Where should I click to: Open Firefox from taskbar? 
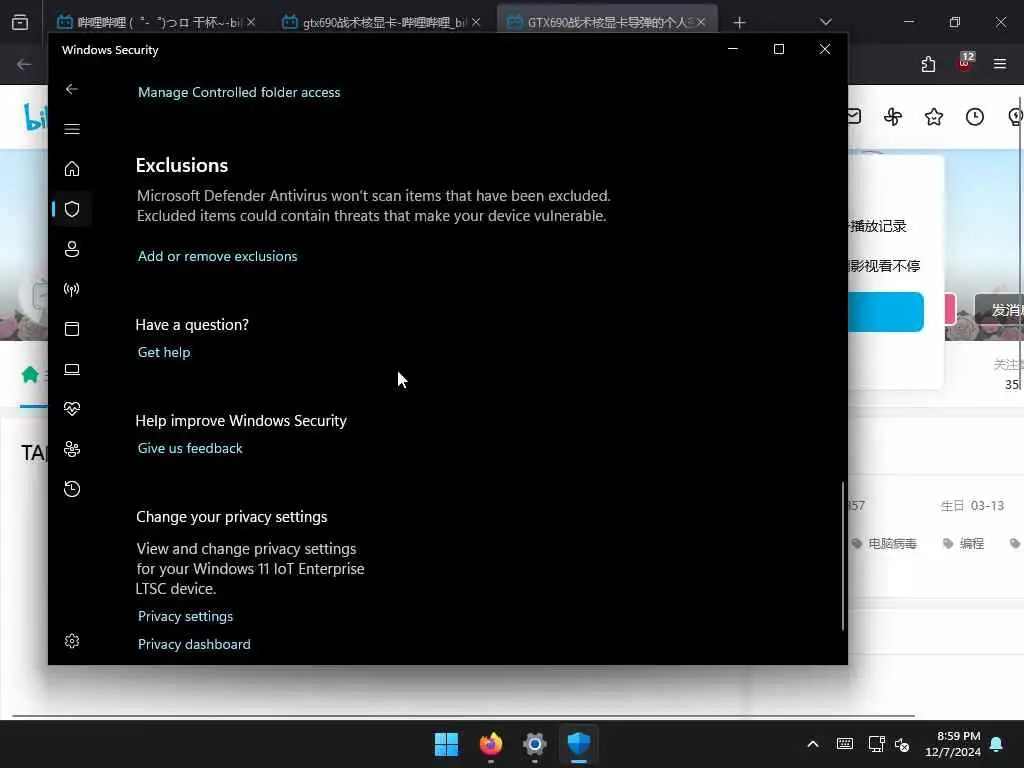(x=490, y=744)
